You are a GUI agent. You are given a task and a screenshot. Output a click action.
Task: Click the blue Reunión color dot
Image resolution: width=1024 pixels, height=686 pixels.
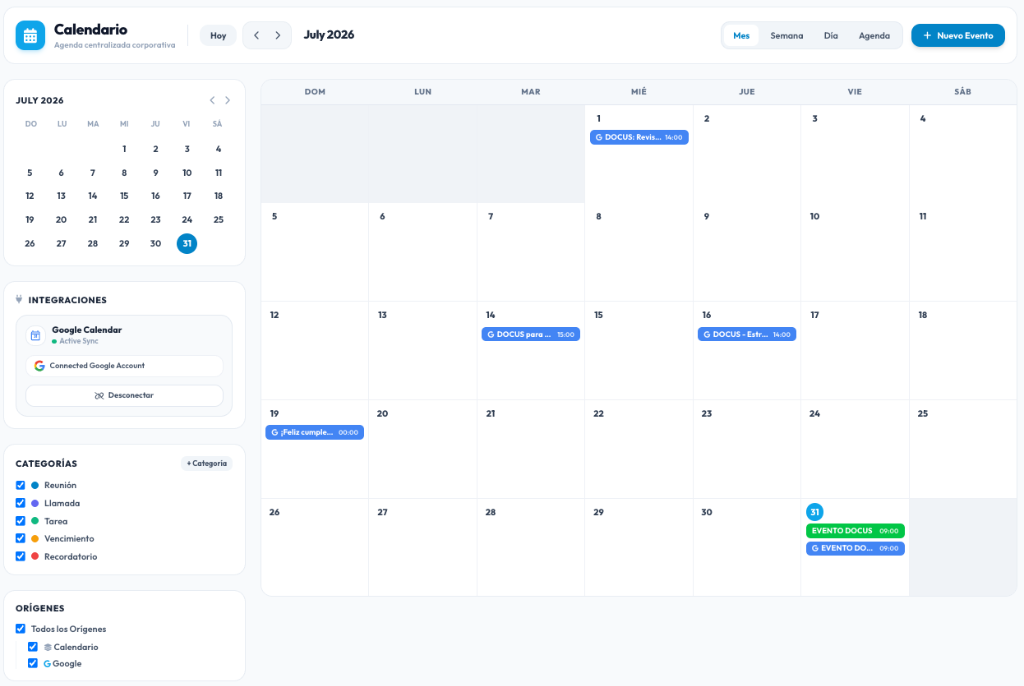35,485
